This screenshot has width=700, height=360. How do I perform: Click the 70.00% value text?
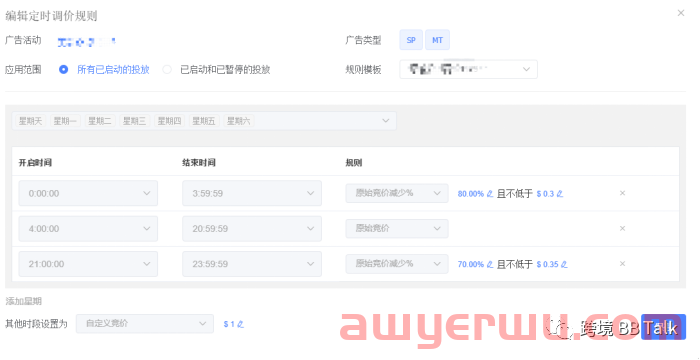click(x=471, y=264)
